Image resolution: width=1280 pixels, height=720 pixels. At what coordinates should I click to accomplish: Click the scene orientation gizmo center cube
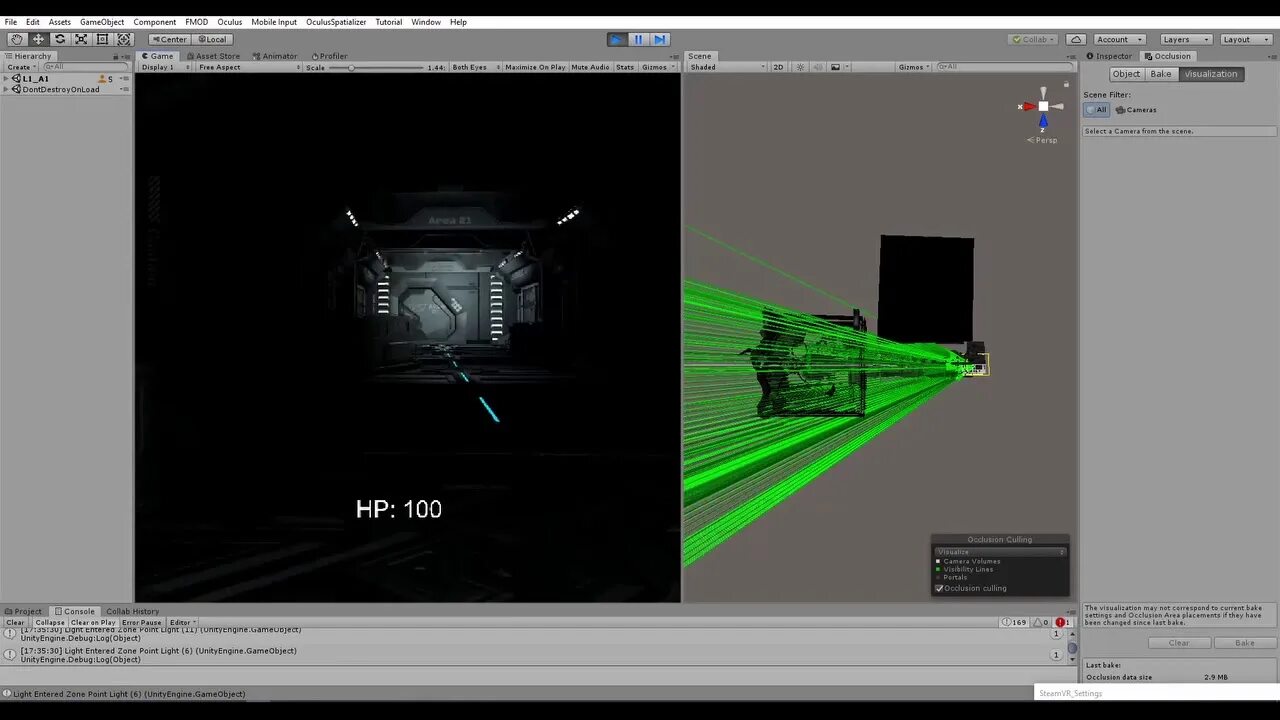point(1043,106)
